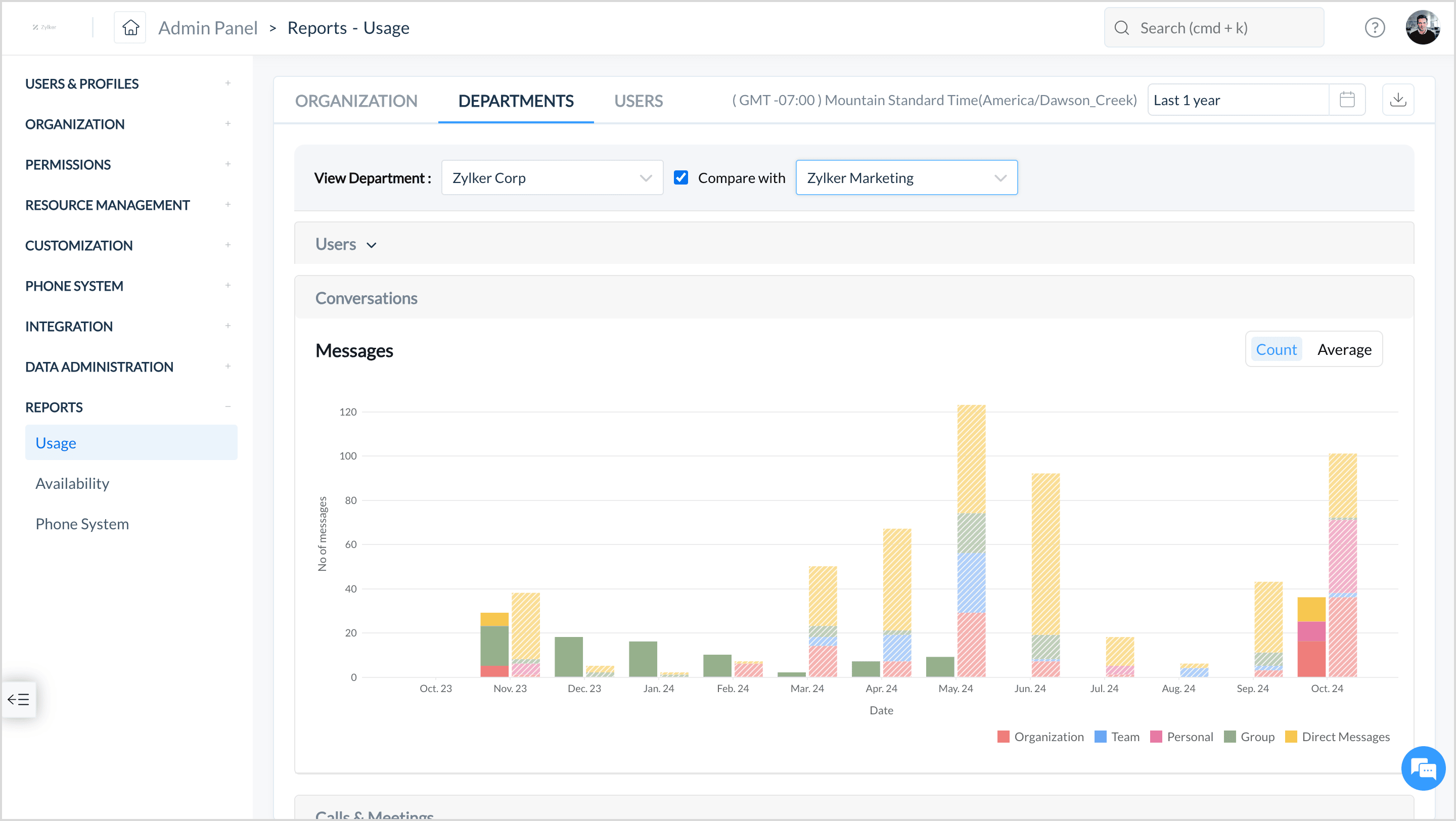
Task: Select Availability report
Action: click(72, 484)
